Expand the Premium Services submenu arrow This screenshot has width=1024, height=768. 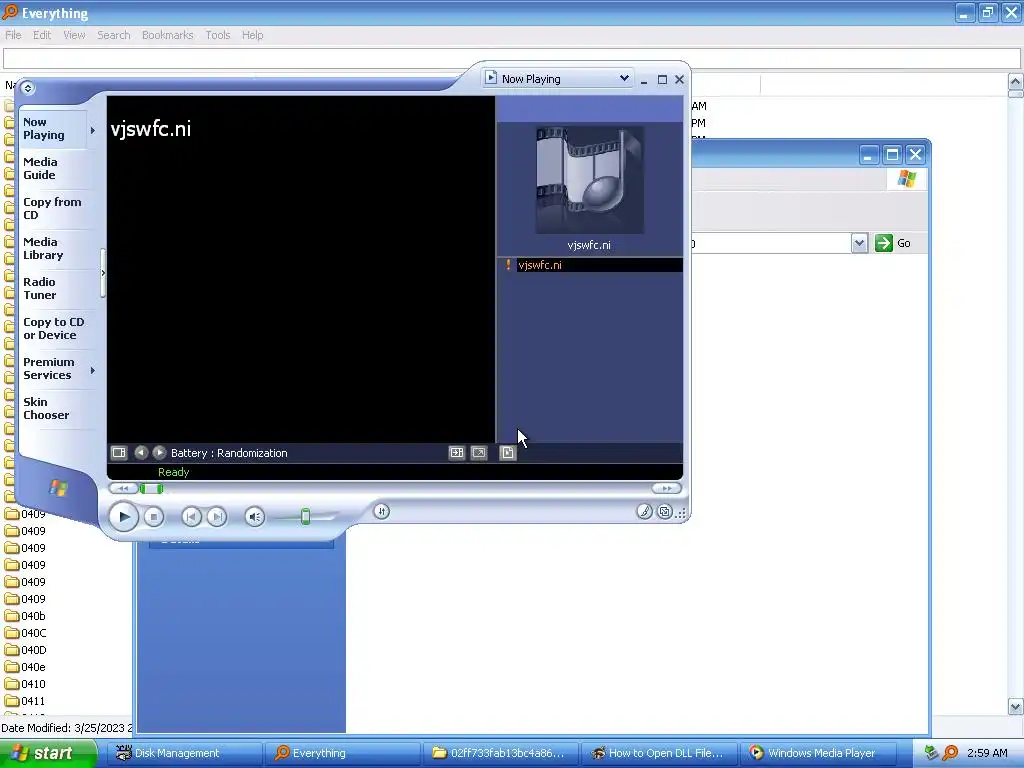[93, 370]
